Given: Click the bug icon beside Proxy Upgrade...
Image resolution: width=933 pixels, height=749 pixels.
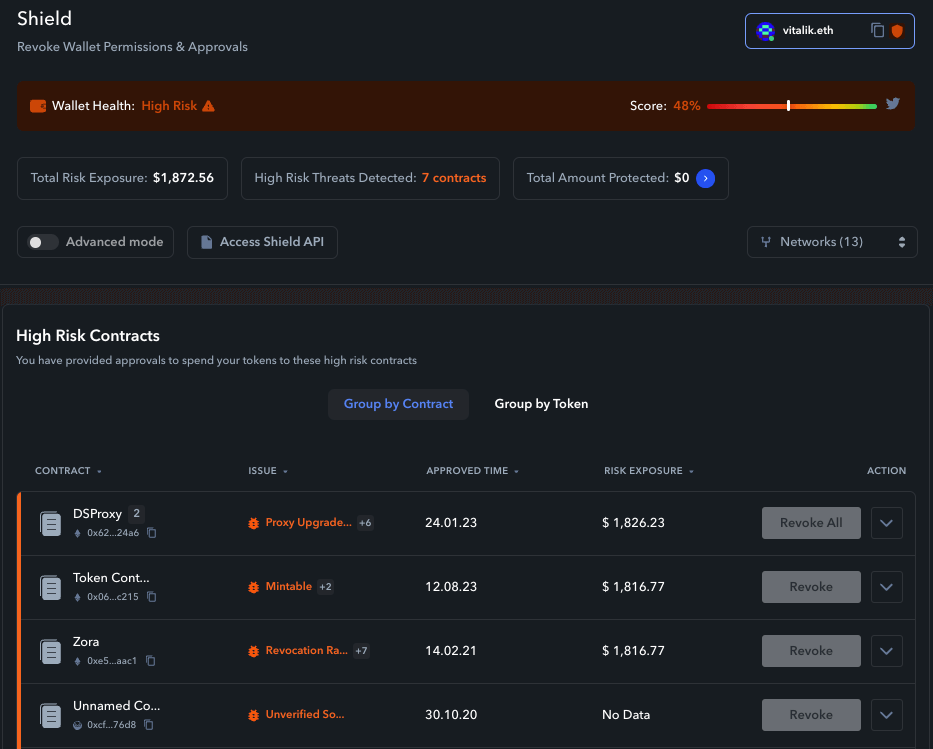Looking at the screenshot, I should (253, 524).
